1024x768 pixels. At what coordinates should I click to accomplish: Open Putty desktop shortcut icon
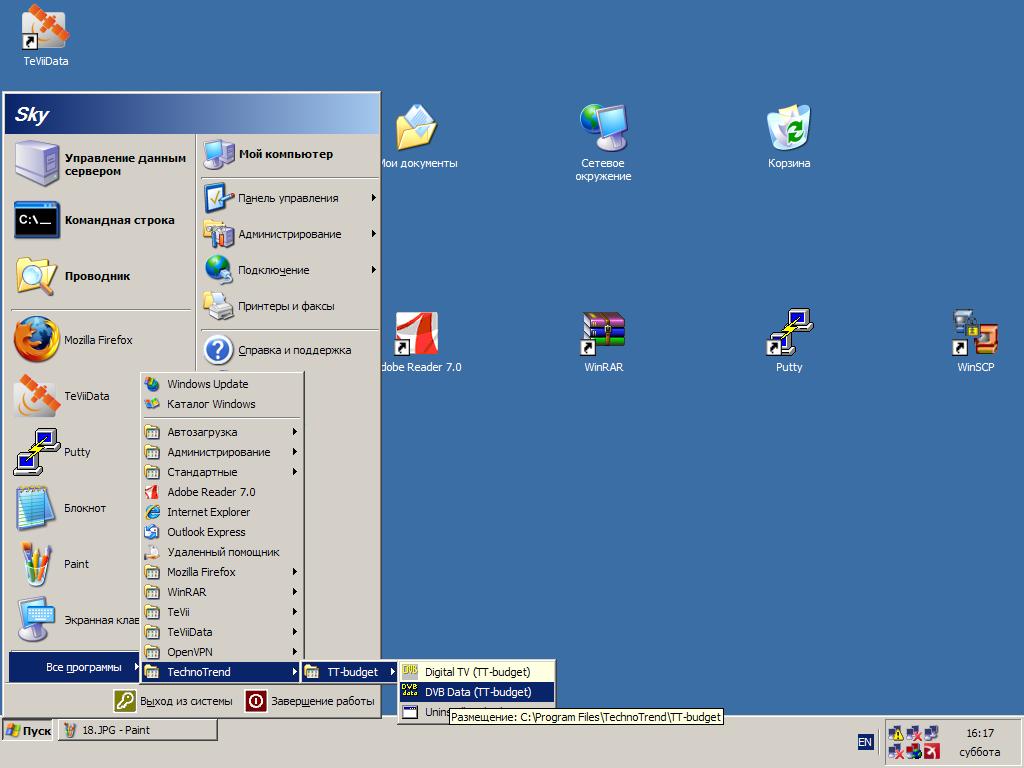[789, 340]
